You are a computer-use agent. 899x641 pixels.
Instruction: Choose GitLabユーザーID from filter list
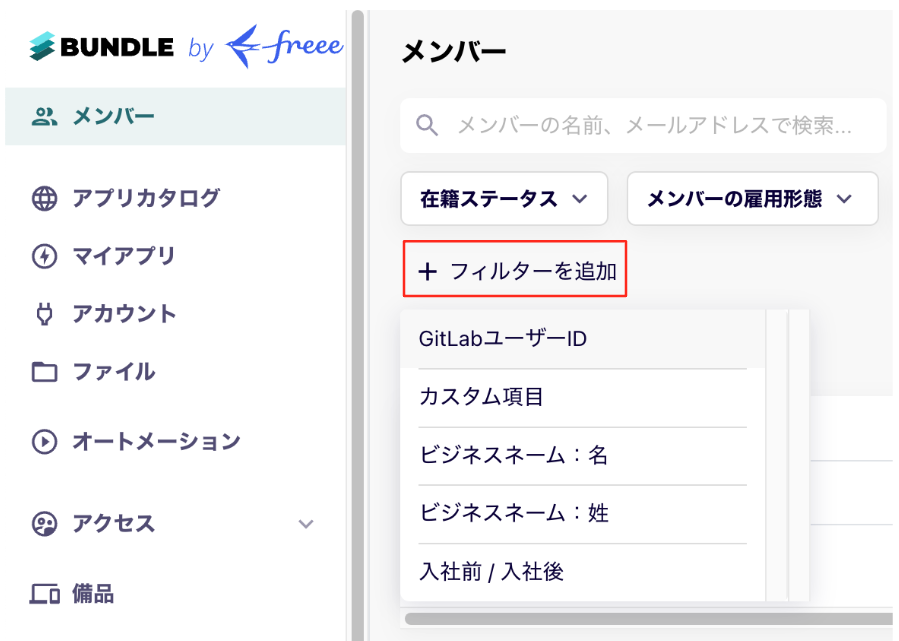[583, 339]
